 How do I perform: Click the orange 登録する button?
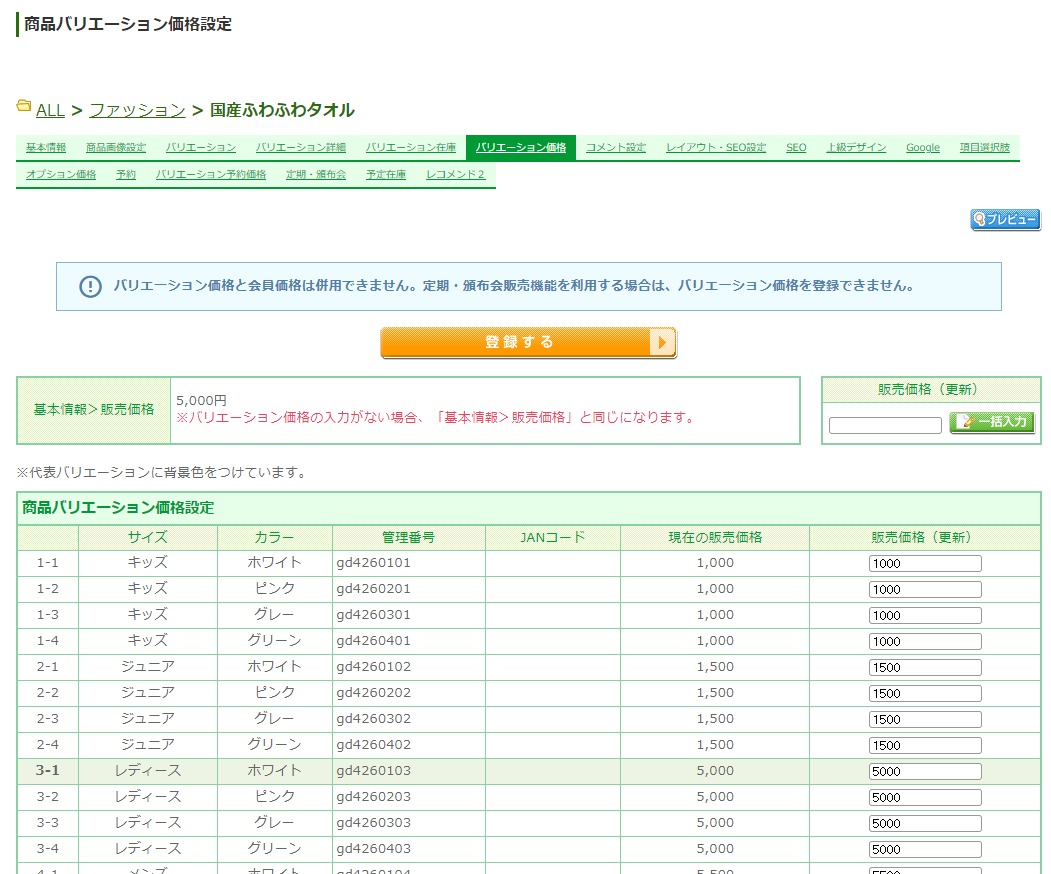tap(528, 342)
